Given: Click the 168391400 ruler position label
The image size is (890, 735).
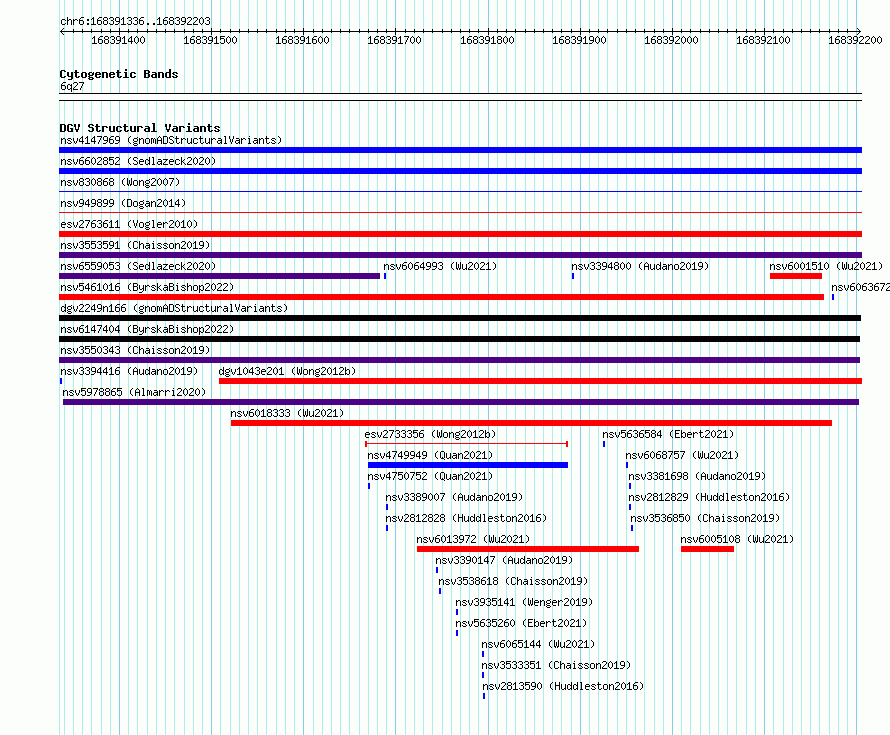Looking at the screenshot, I should [119, 40].
